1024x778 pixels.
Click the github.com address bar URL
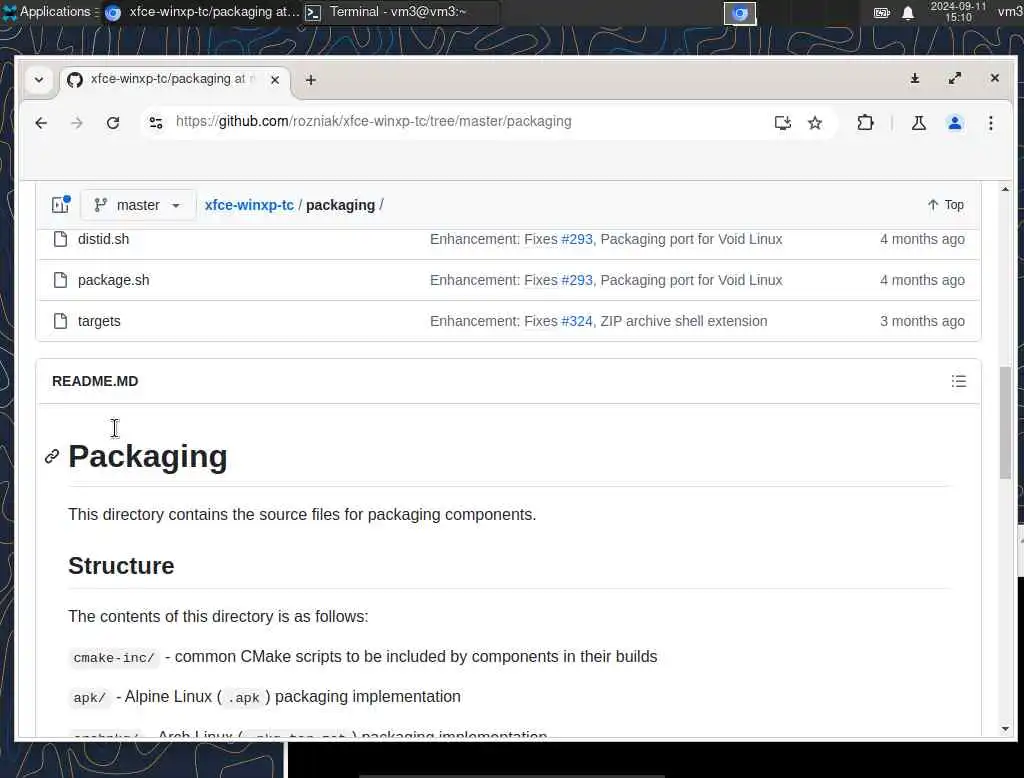coord(374,122)
